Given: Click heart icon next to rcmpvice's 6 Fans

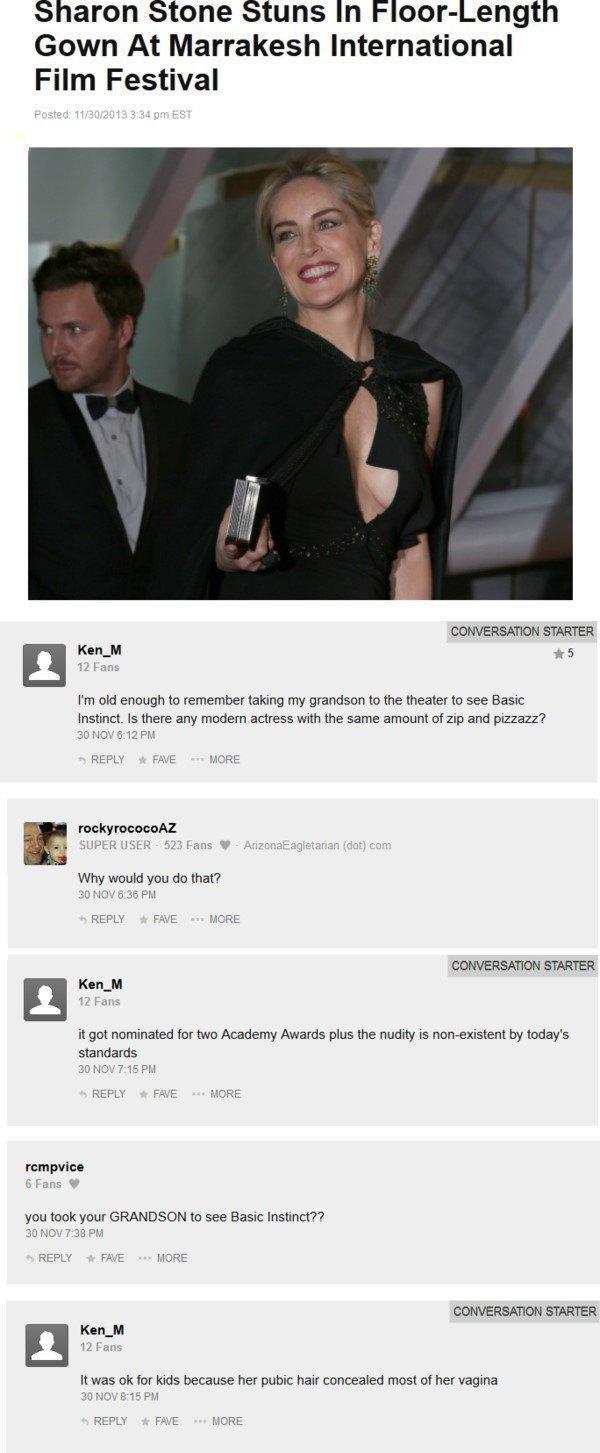Looking at the screenshot, I should point(73,1184).
